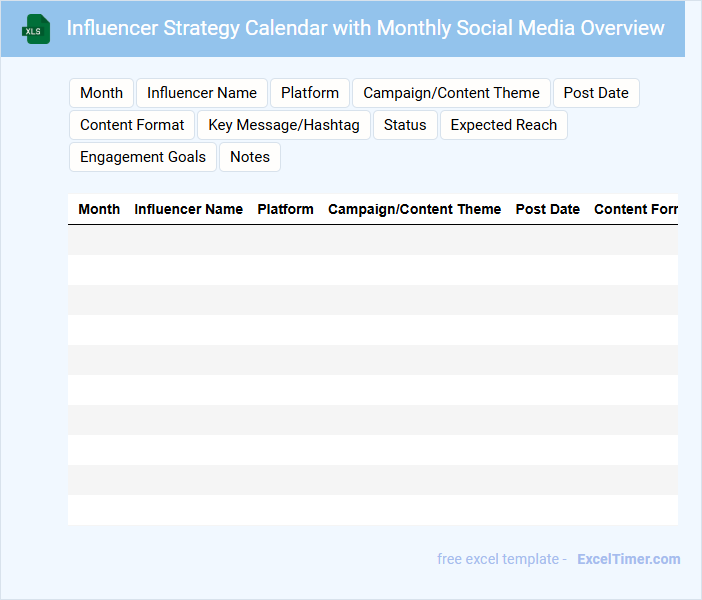Image resolution: width=702 pixels, height=600 pixels.
Task: Open the ExcelTimer.com link
Action: [628, 559]
